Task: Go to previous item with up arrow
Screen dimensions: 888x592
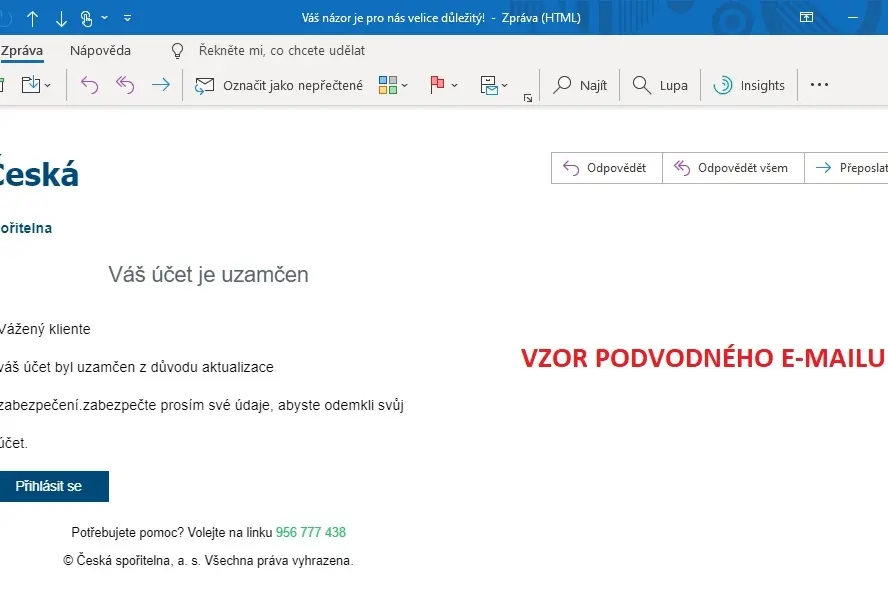Action: click(32, 18)
